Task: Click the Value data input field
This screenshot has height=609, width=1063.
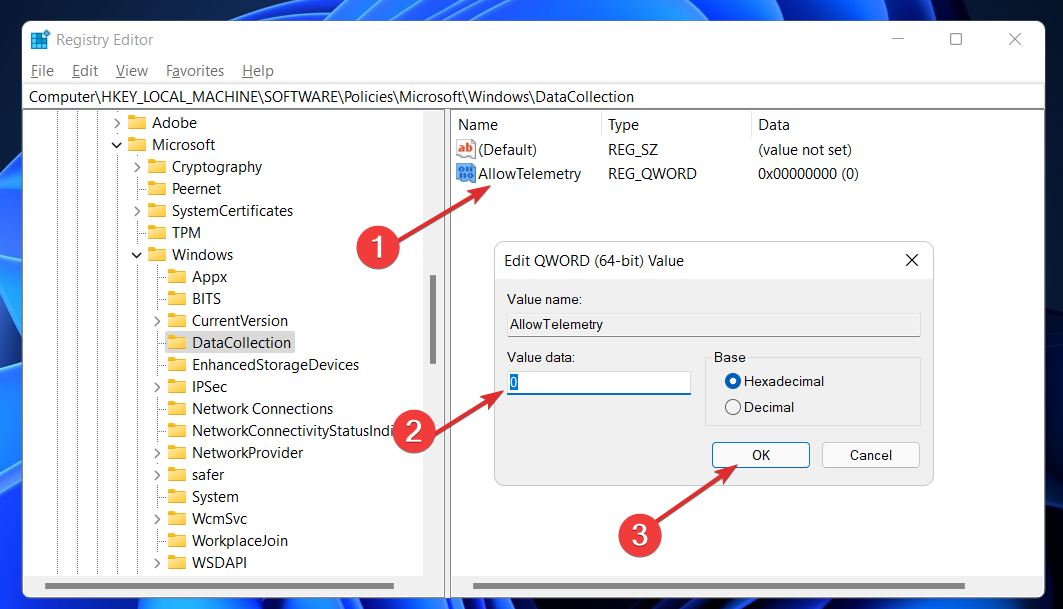Action: pyautogui.click(x=599, y=382)
